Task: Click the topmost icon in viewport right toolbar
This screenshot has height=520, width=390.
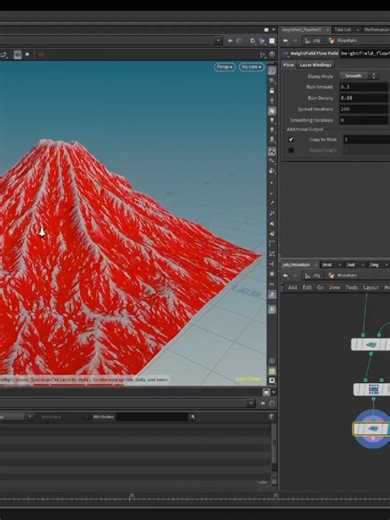Action: tap(272, 70)
